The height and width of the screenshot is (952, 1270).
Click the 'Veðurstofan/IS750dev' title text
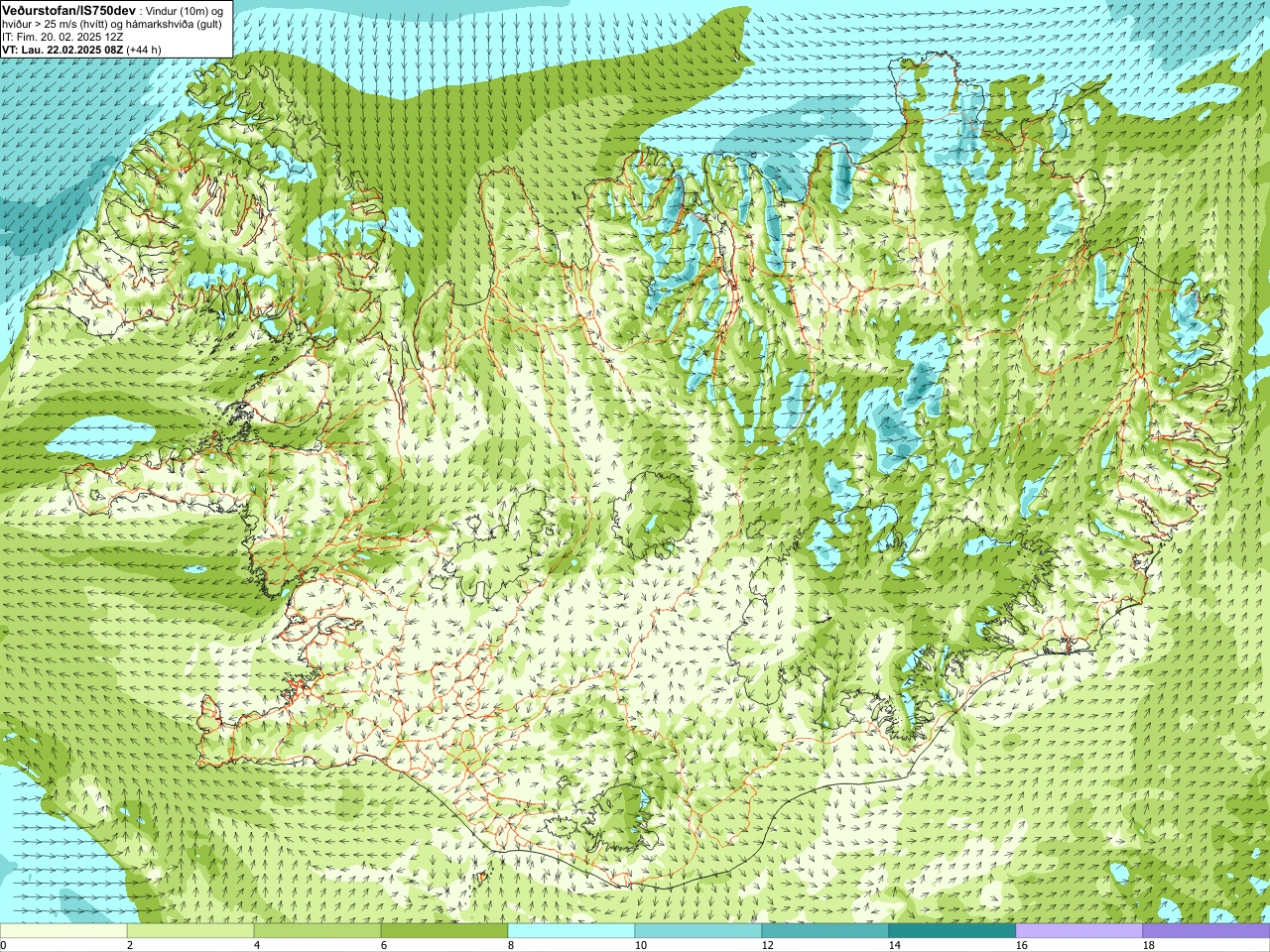(68, 9)
